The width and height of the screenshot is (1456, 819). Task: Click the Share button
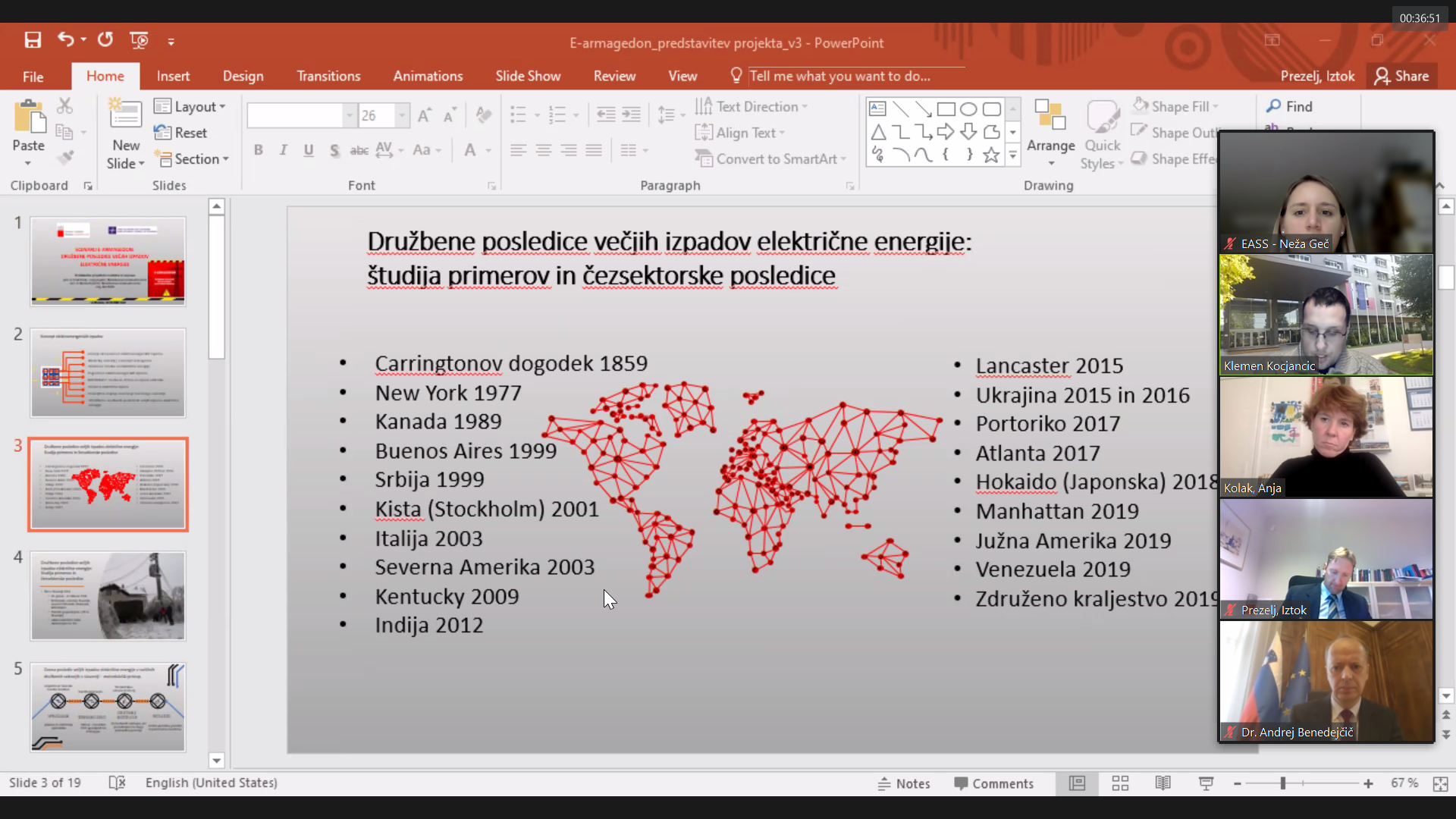pos(1402,76)
